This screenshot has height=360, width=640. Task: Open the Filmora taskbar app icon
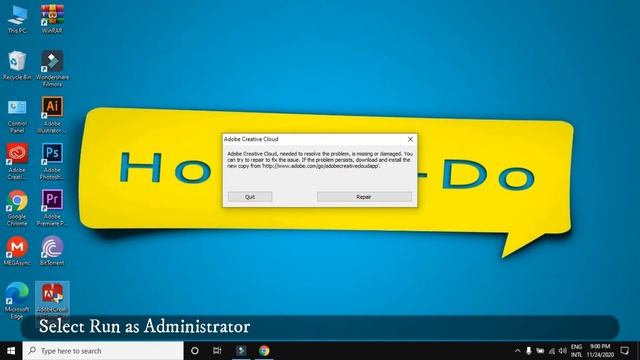[x=241, y=351]
